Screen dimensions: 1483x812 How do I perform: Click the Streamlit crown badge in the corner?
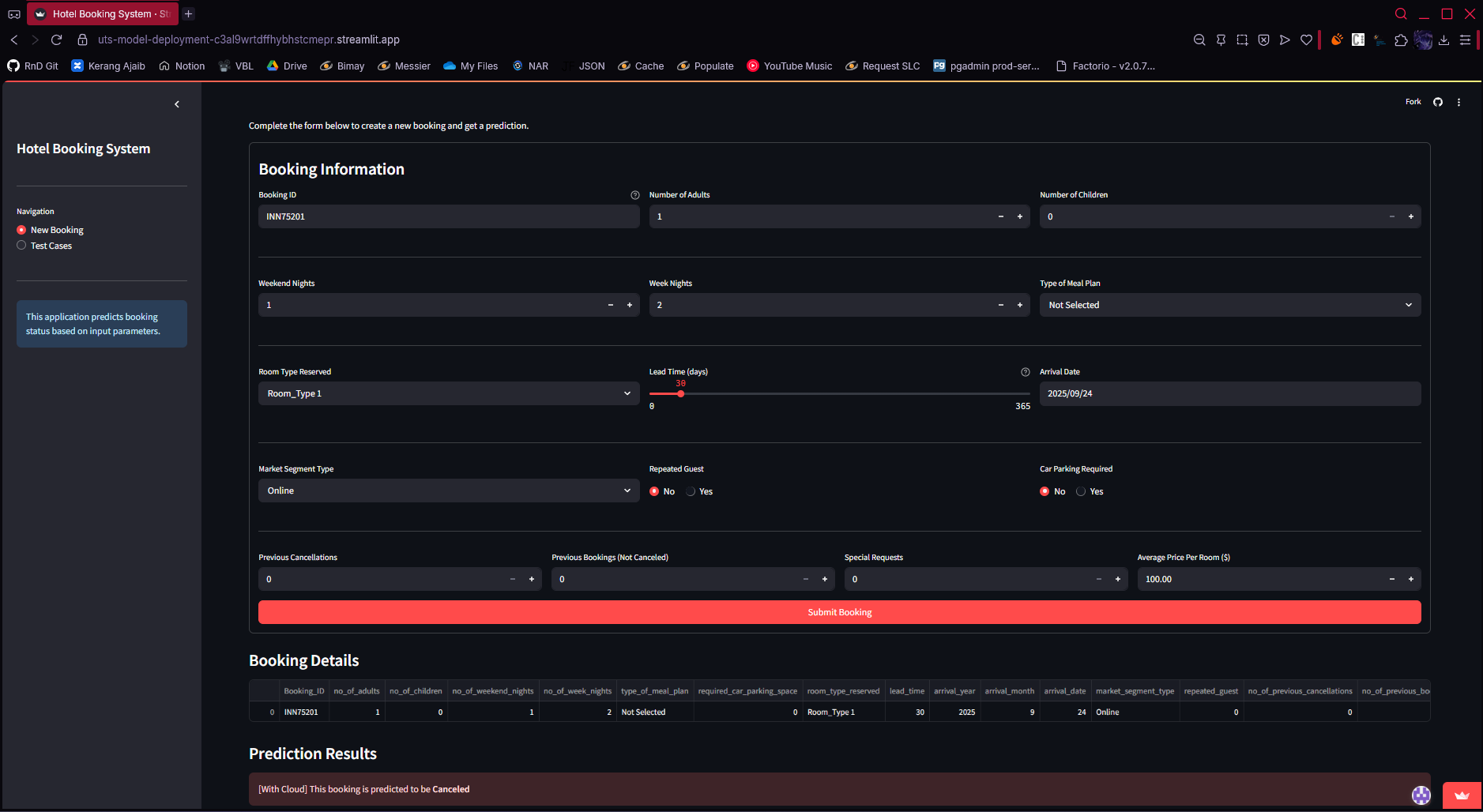(x=1461, y=795)
